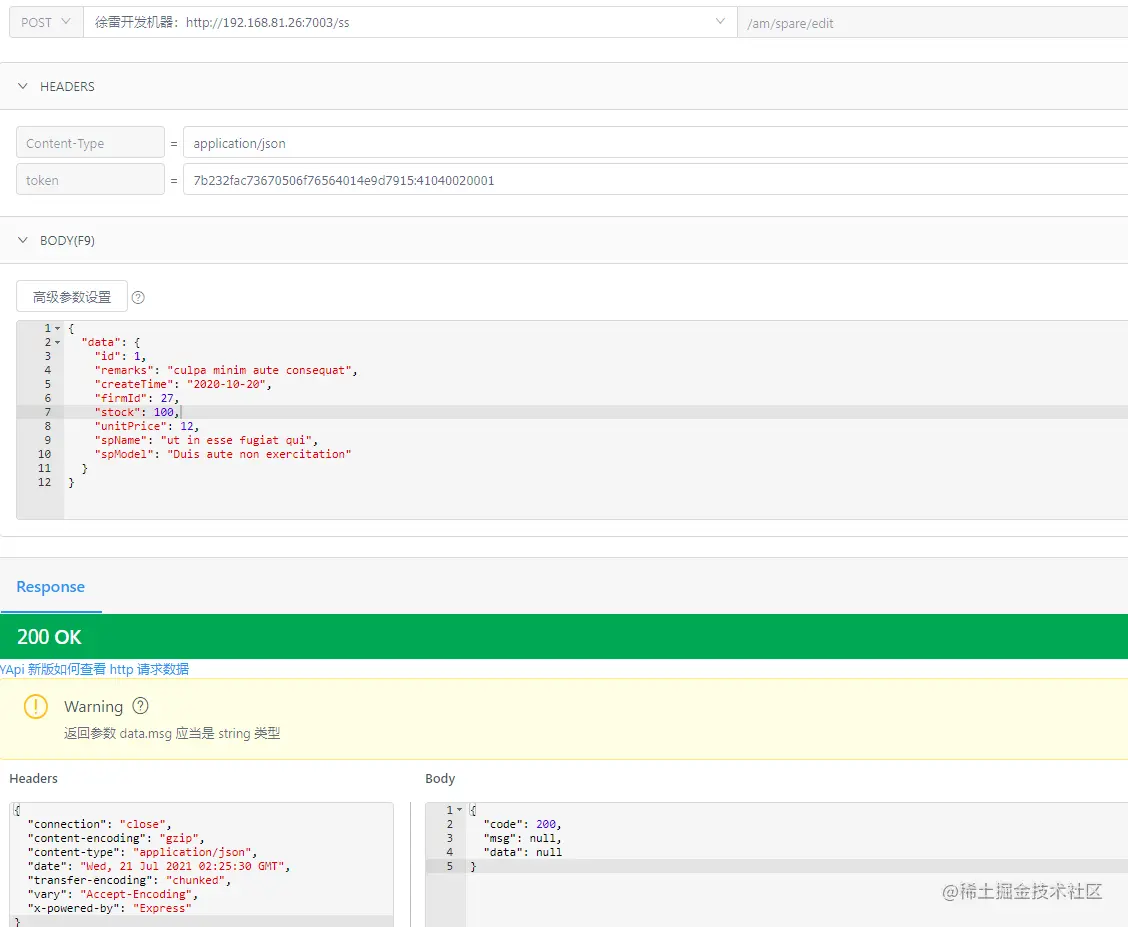
Task: Click the "code": 200 response line
Action: pyautogui.click(x=522, y=824)
